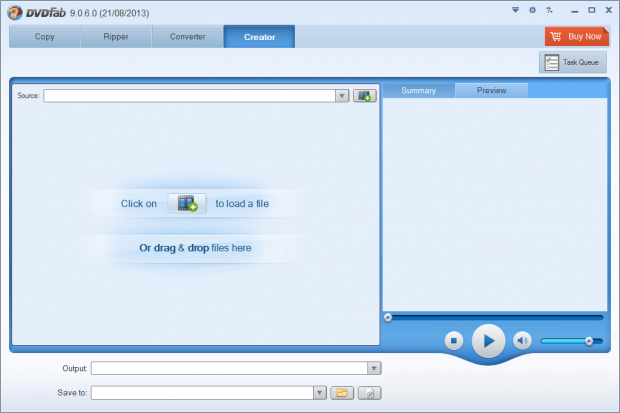
Task: Expand the Output dropdown list
Action: (x=374, y=368)
